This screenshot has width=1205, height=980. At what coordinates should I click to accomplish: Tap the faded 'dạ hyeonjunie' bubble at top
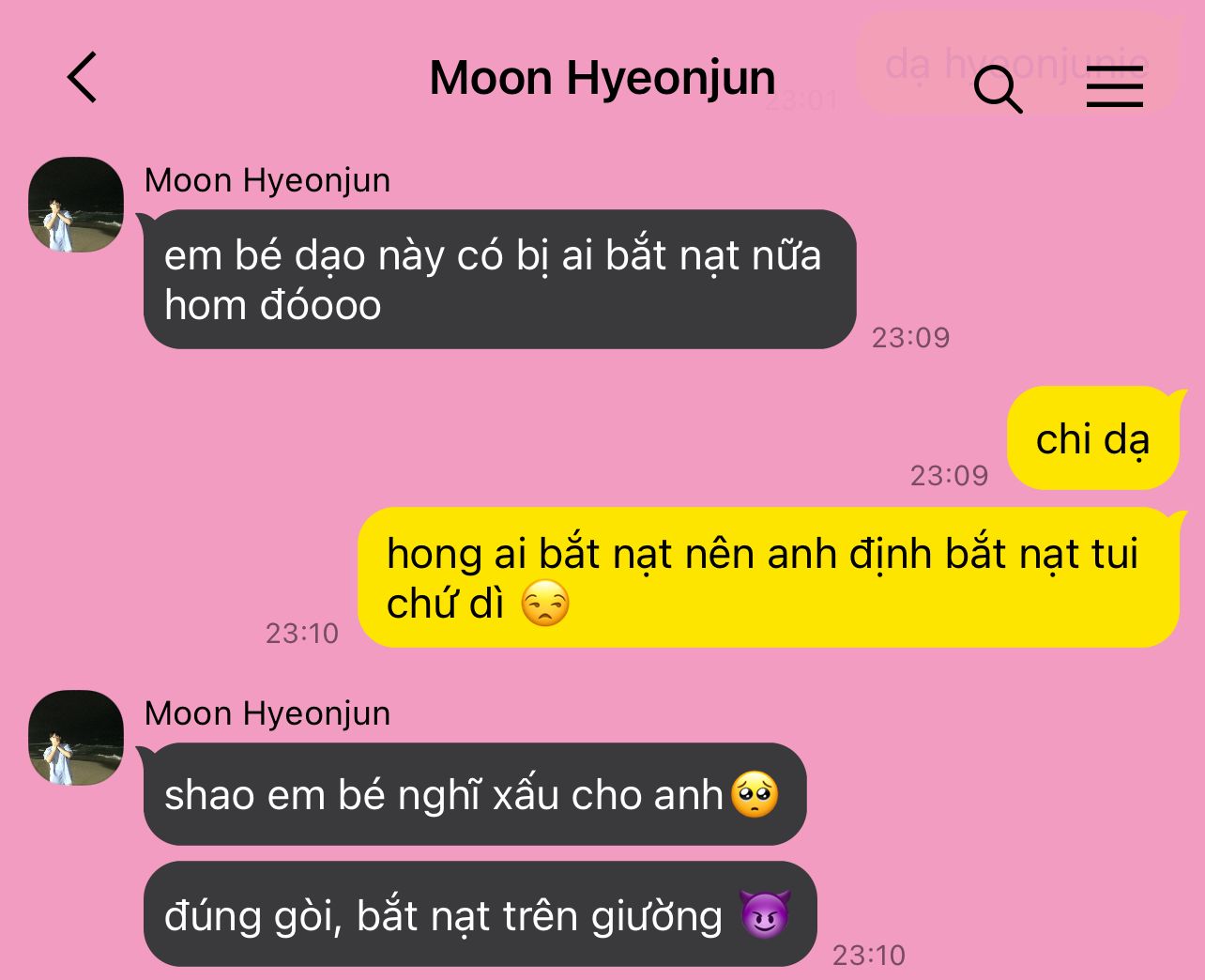click(1017, 64)
